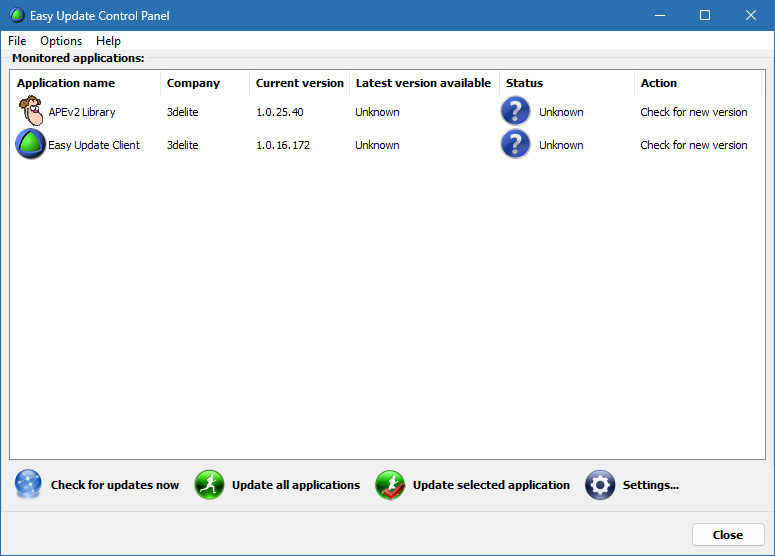775x556 pixels.
Task: Sort by the Application name column header
Action: pos(85,83)
